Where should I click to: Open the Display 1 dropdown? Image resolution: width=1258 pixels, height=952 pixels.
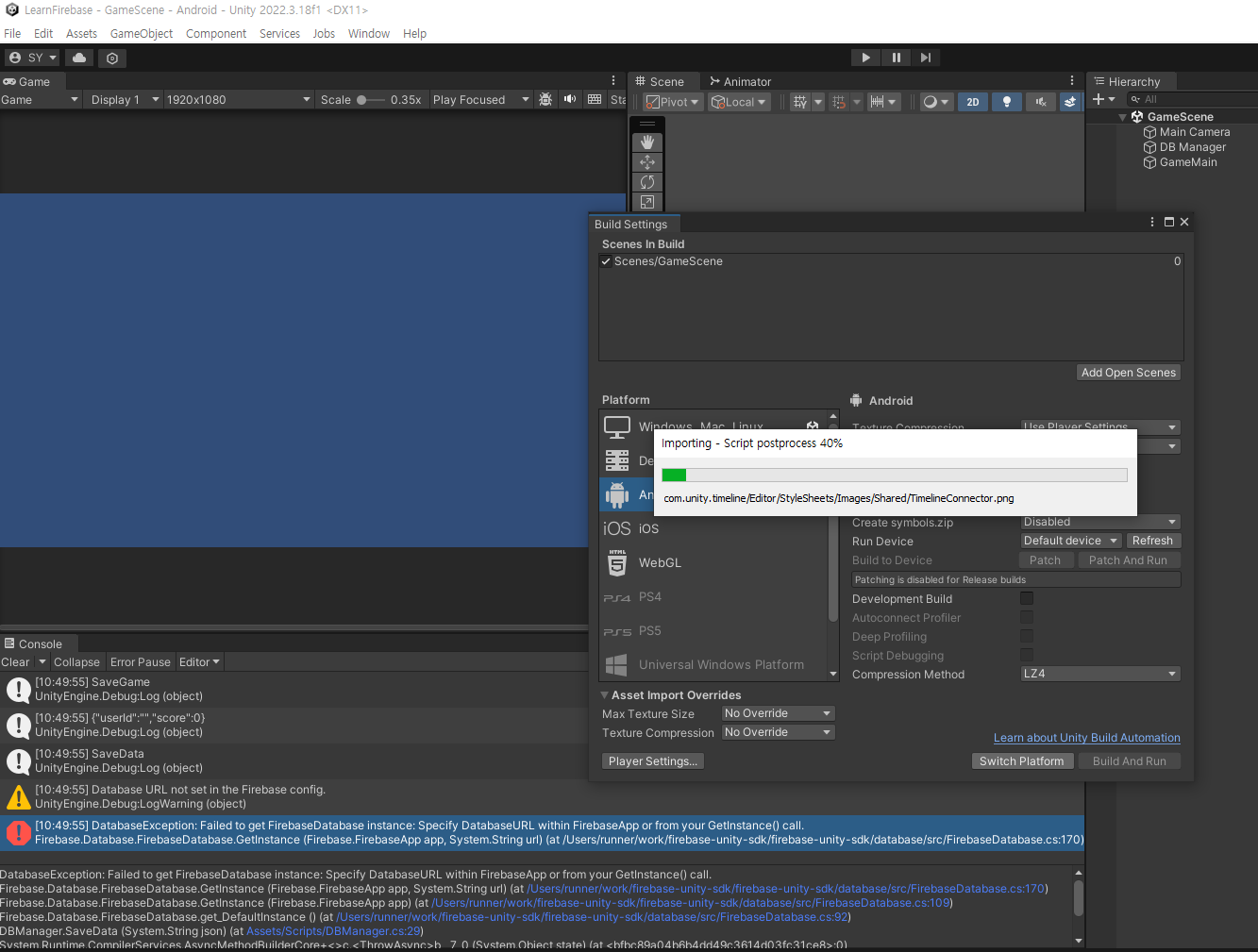pos(124,100)
